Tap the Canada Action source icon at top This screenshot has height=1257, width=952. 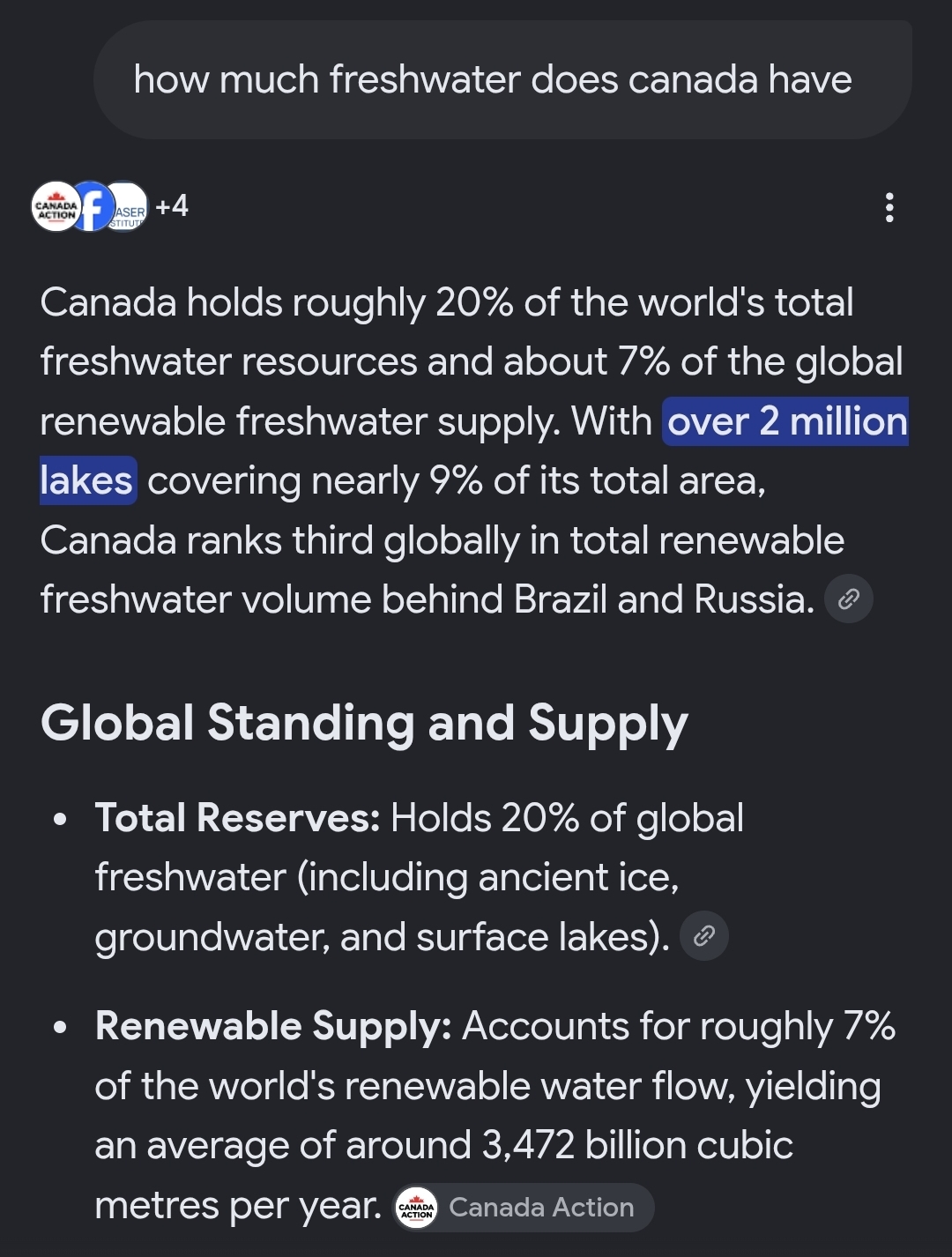coord(56,207)
